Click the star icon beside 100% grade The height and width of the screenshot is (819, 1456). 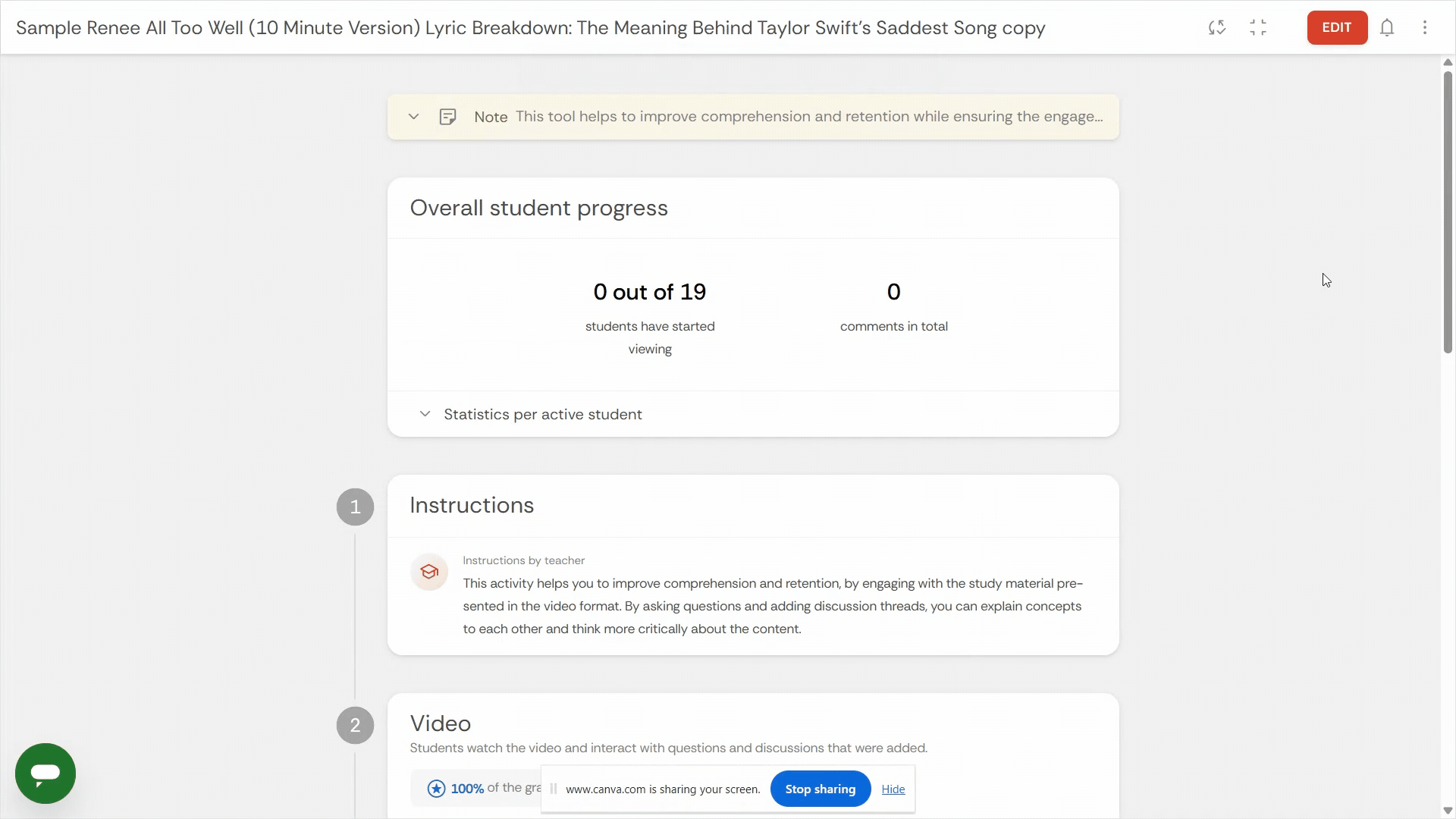coord(436,789)
